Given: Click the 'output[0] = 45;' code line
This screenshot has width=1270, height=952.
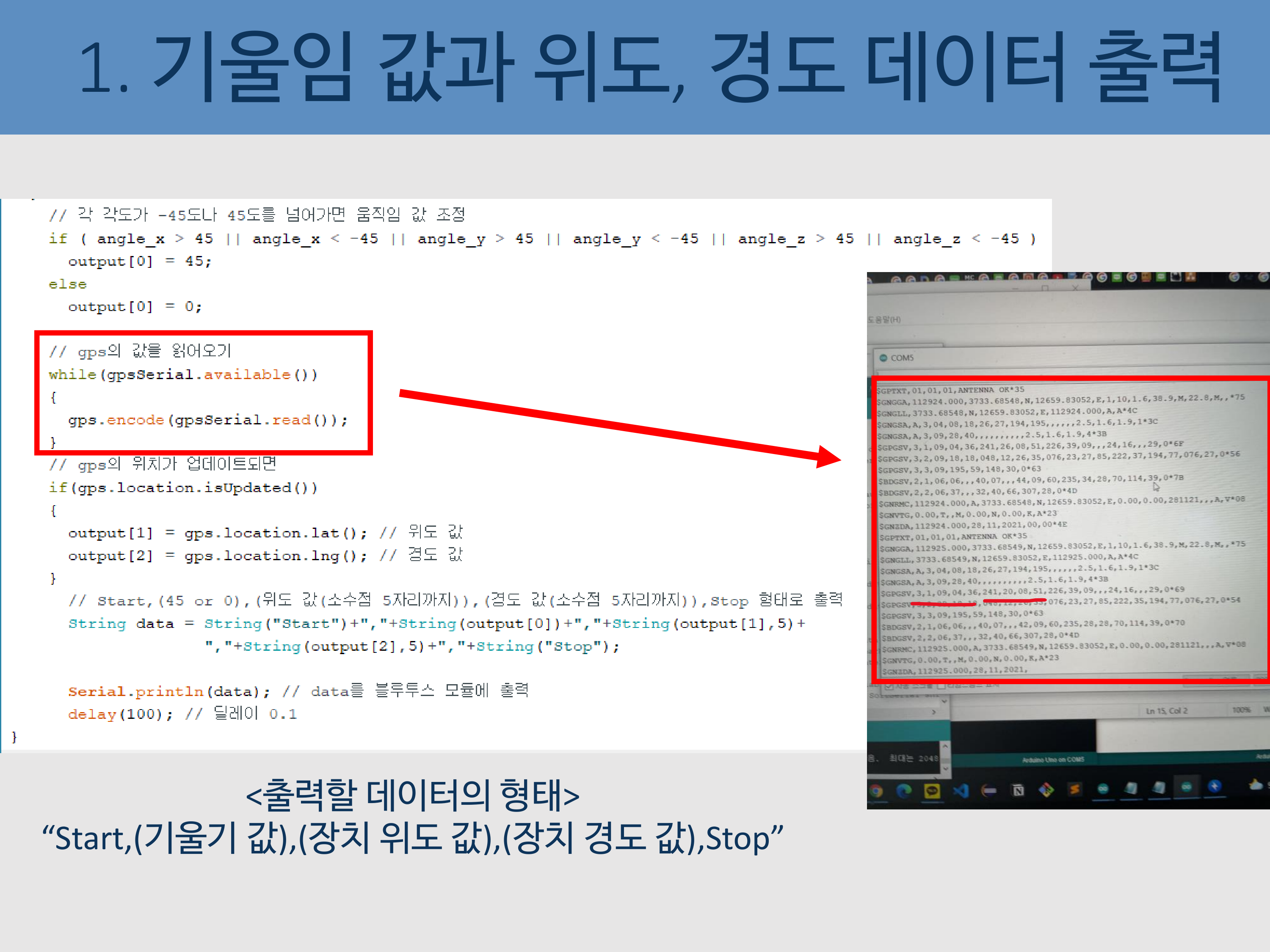Looking at the screenshot, I should coord(140,261).
